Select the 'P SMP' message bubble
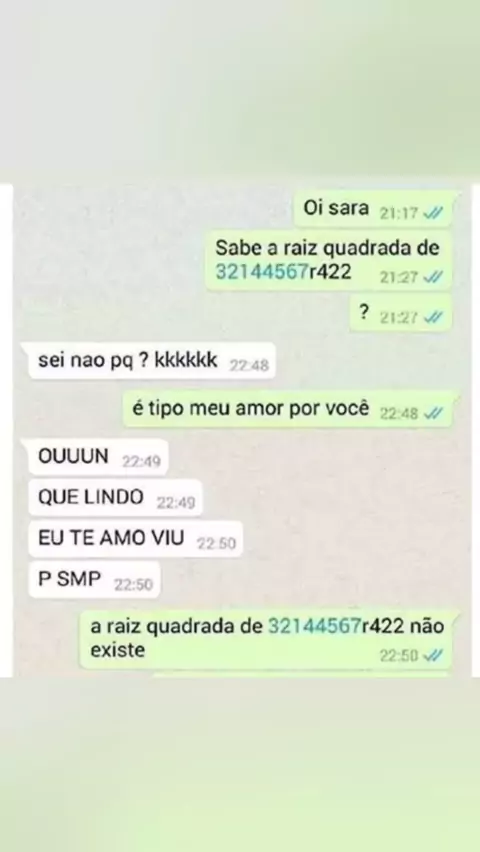The image size is (480, 852). (91, 580)
